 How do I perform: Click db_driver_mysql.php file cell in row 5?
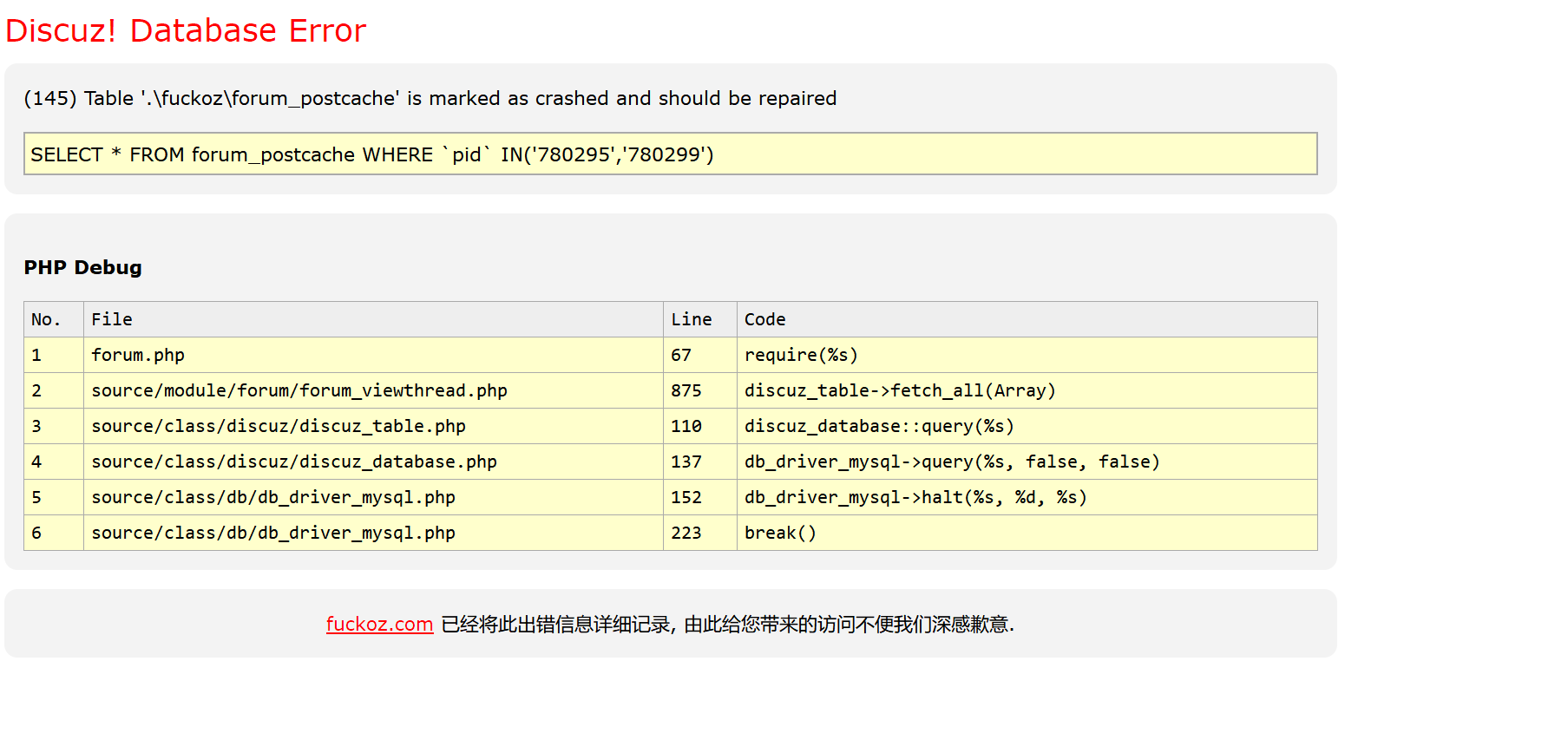373,497
